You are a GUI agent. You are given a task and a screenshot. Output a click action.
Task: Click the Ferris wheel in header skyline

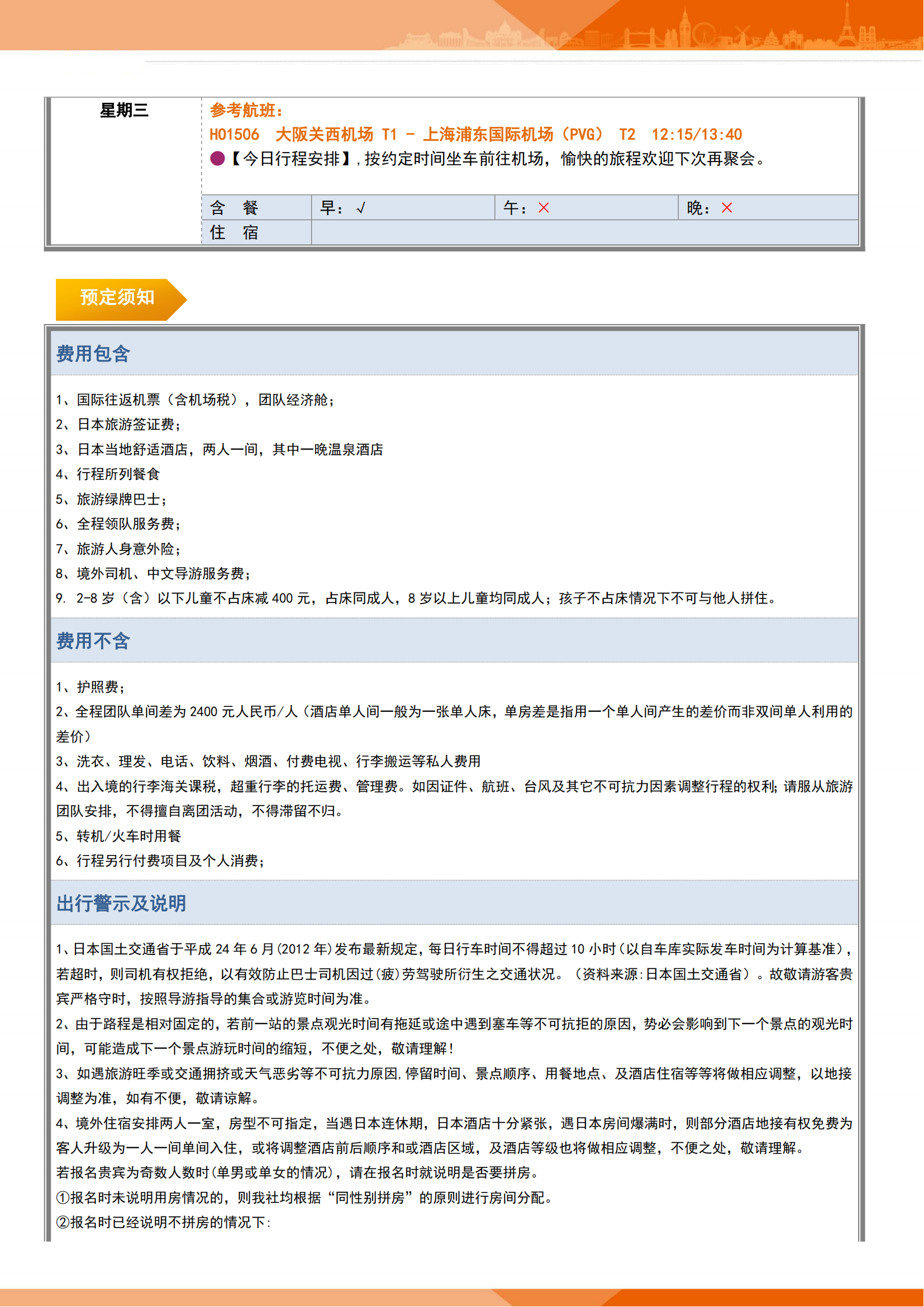tap(705, 33)
